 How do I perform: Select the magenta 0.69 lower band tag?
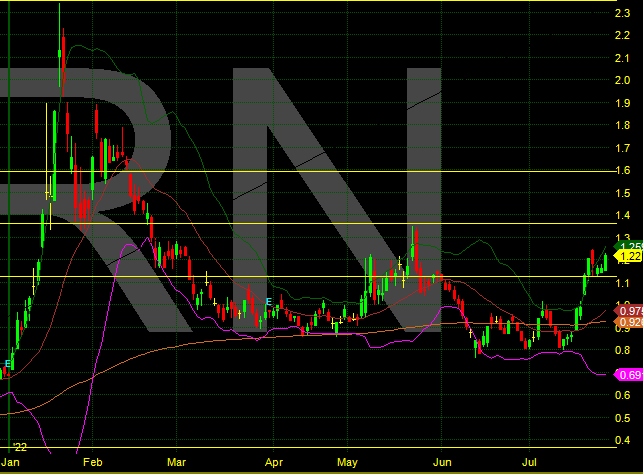click(x=629, y=375)
